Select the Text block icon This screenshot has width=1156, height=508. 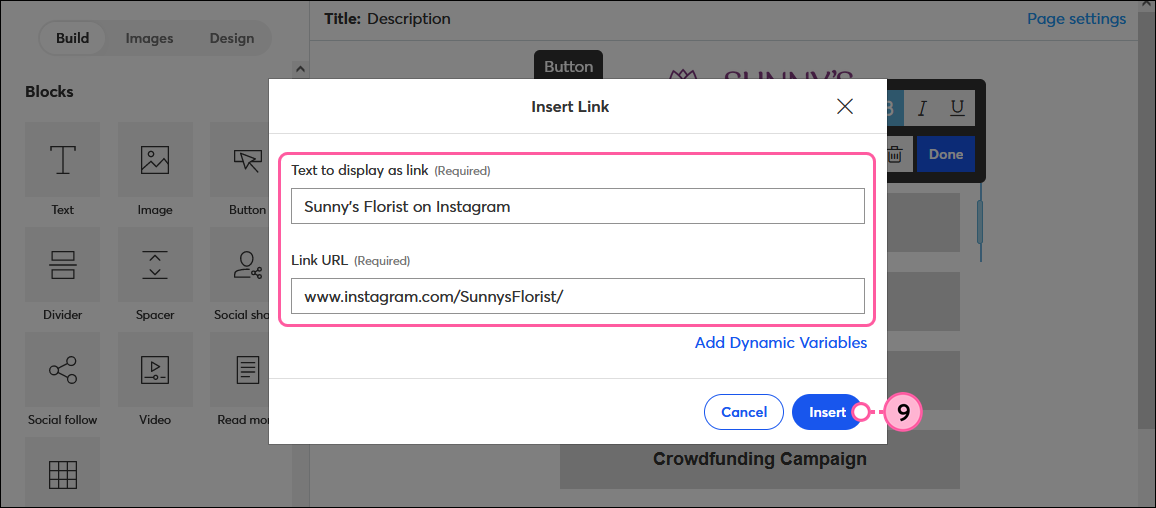click(63, 160)
